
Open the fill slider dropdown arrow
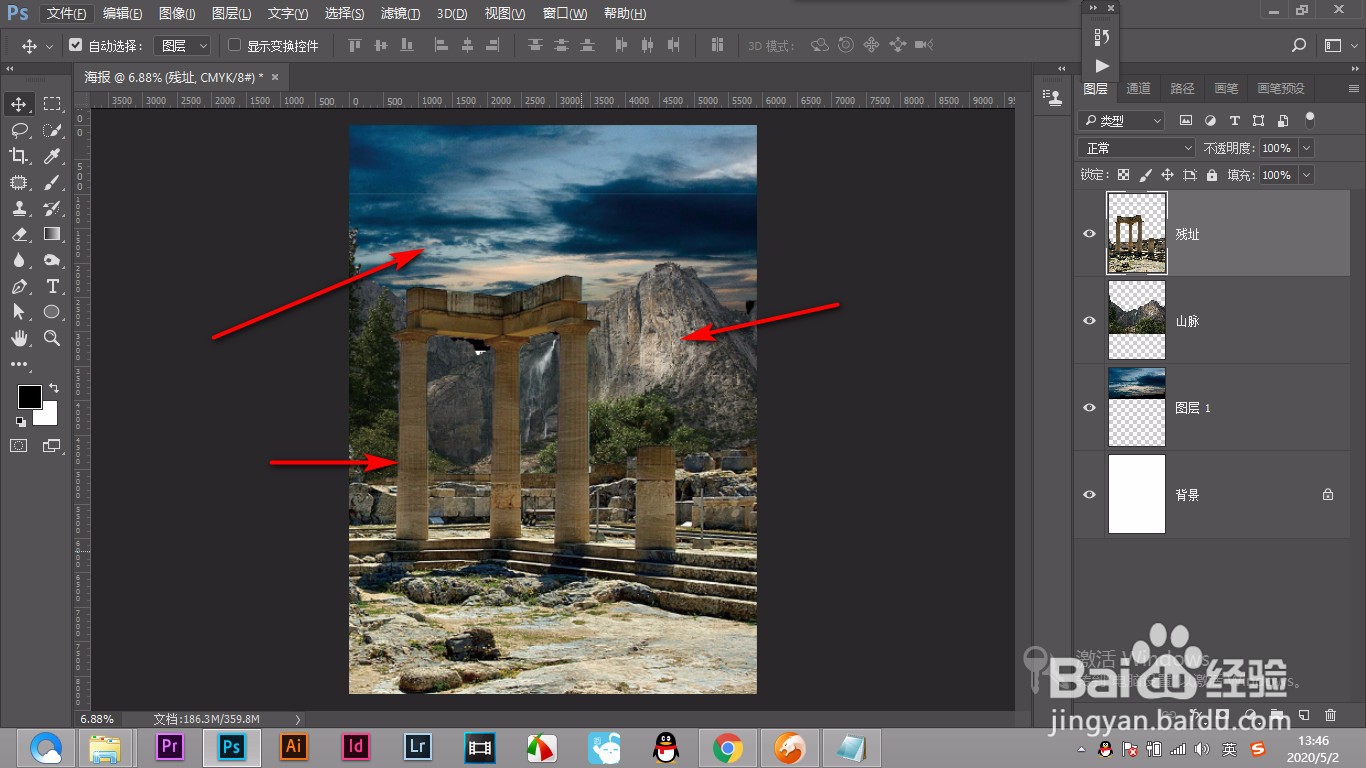[1306, 175]
